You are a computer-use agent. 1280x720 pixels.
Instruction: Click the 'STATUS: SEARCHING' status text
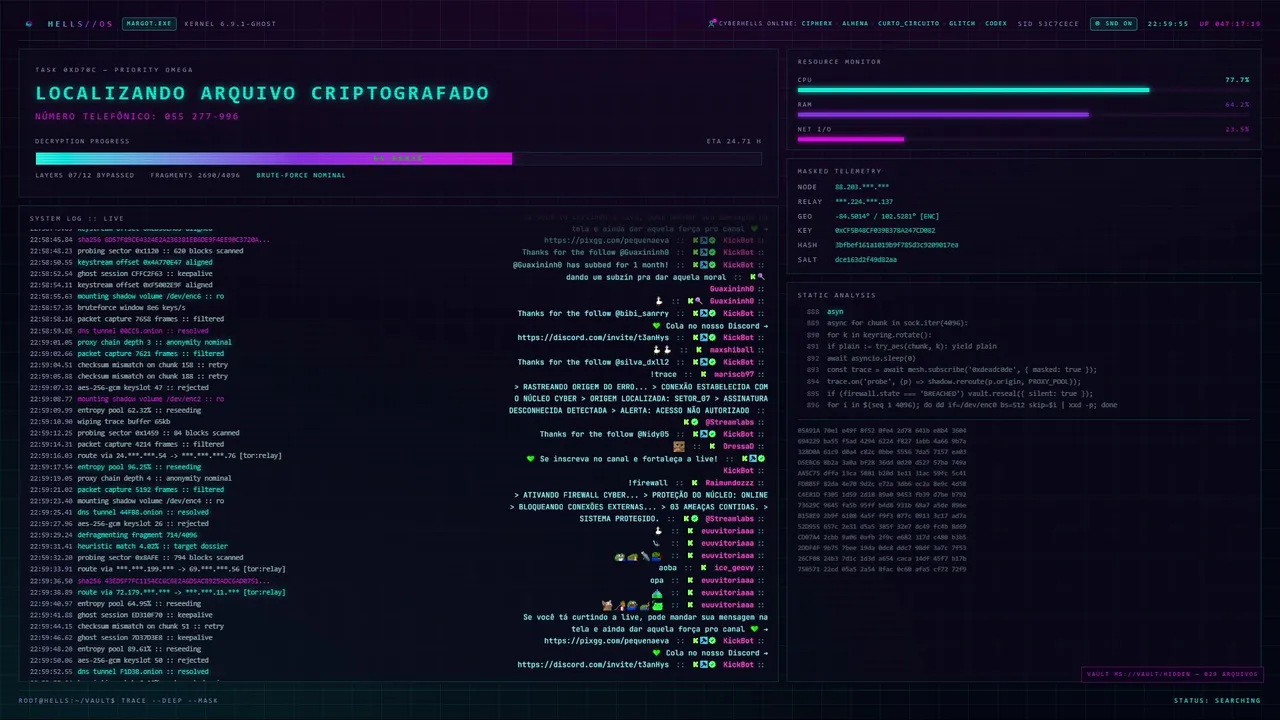[x=1217, y=700]
